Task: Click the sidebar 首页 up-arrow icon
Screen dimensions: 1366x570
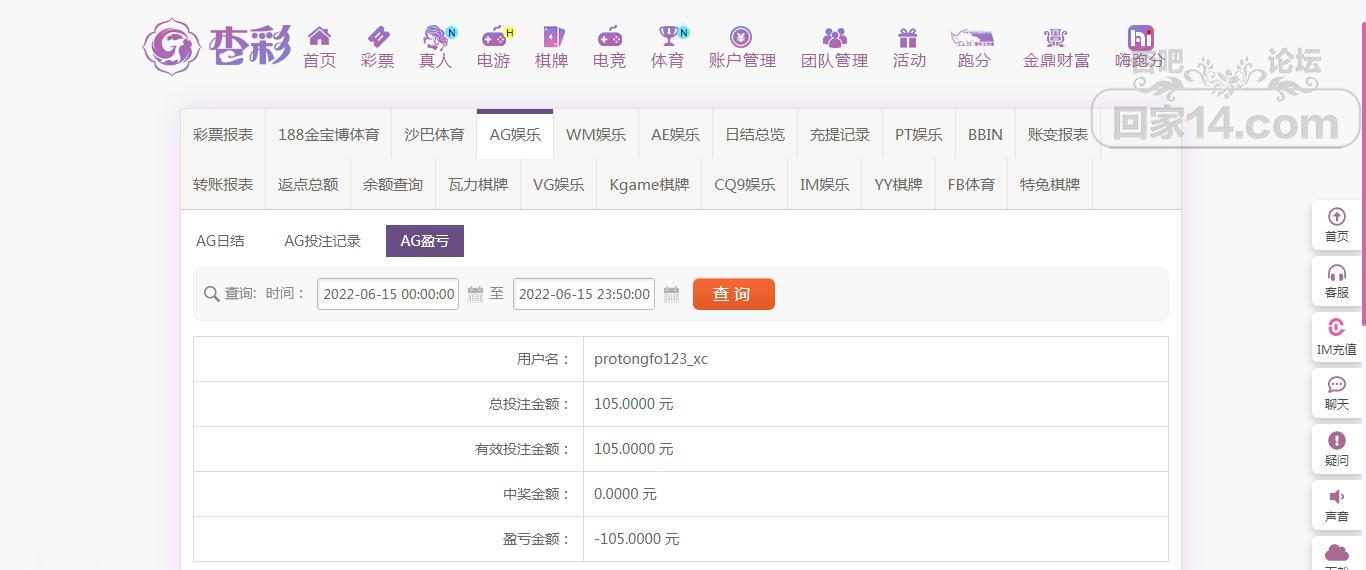Action: (1337, 217)
